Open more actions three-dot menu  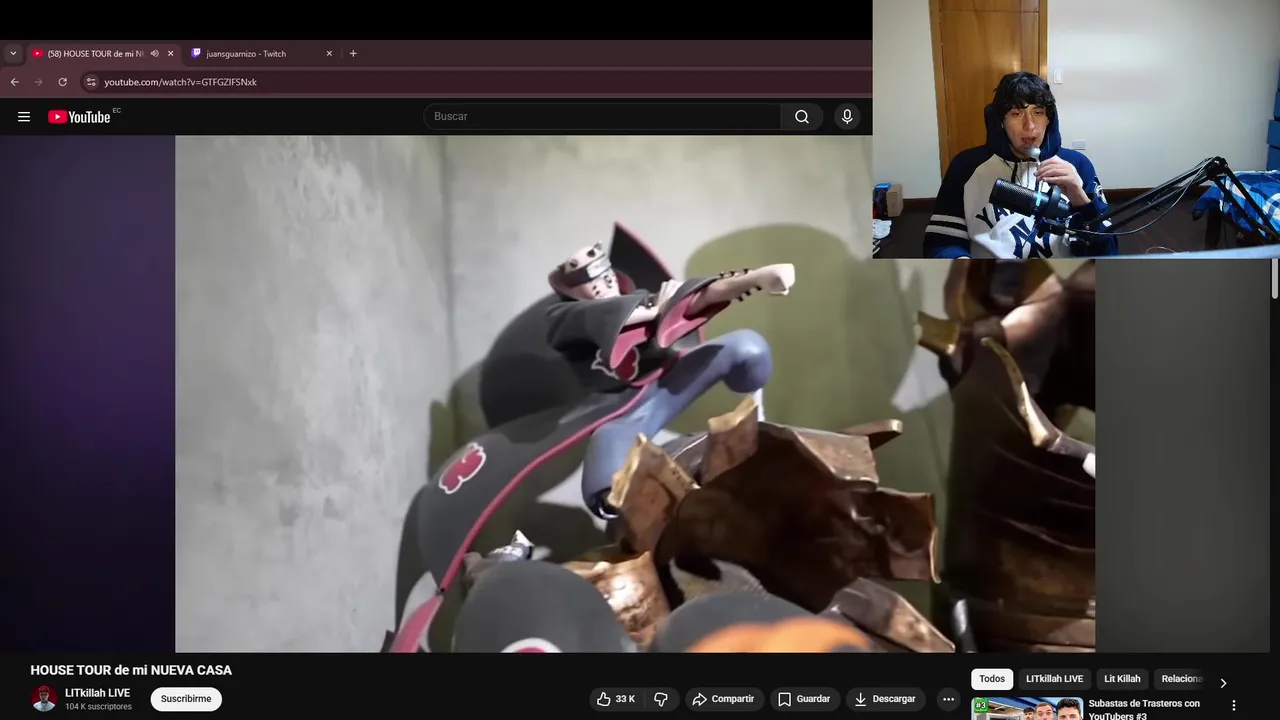[948, 699]
